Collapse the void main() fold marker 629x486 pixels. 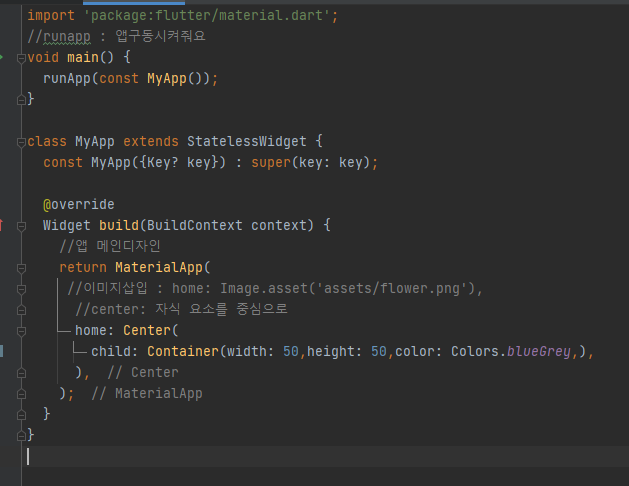click(21, 59)
